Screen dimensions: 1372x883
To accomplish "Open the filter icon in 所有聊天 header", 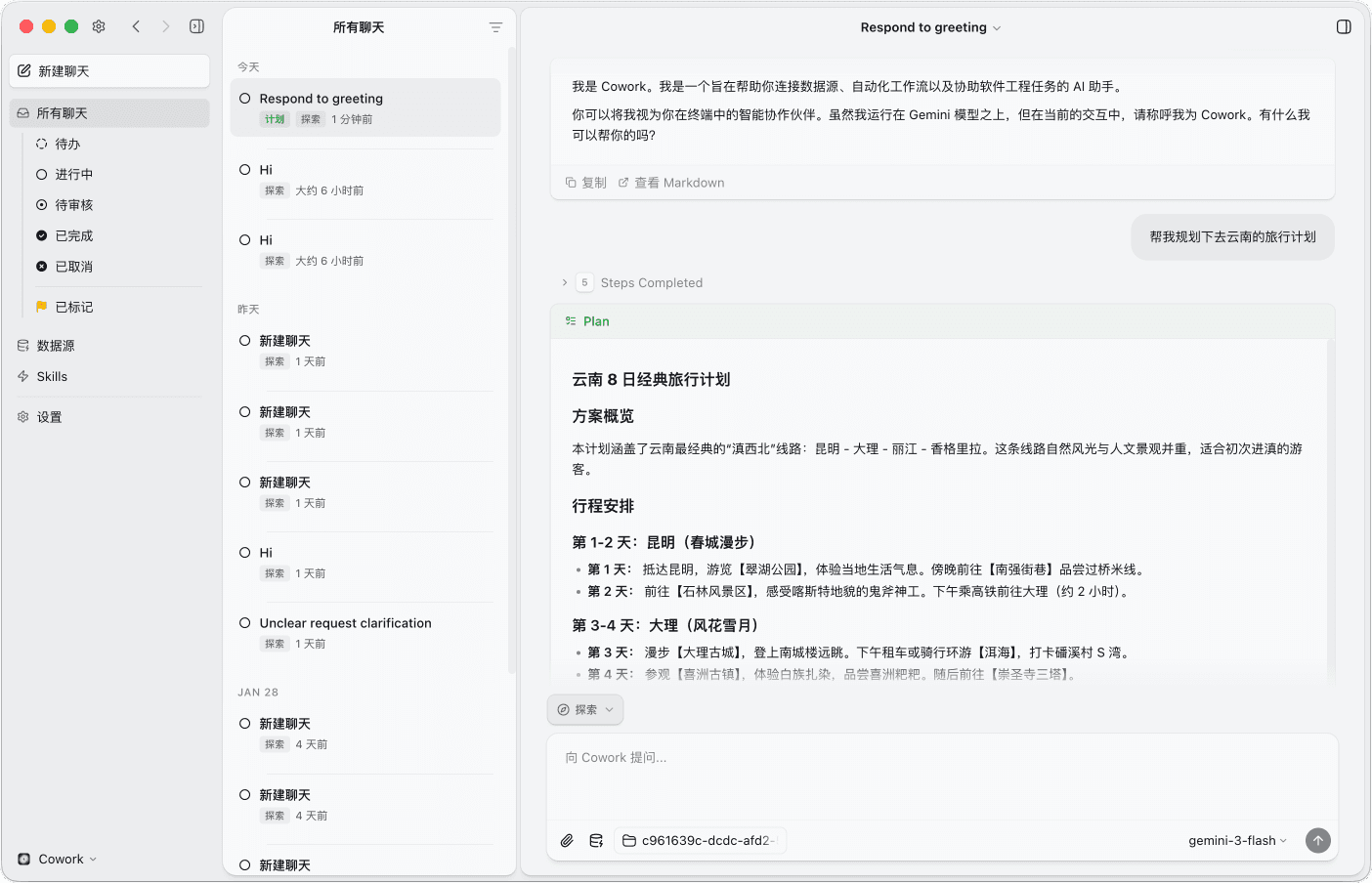I will tap(495, 27).
